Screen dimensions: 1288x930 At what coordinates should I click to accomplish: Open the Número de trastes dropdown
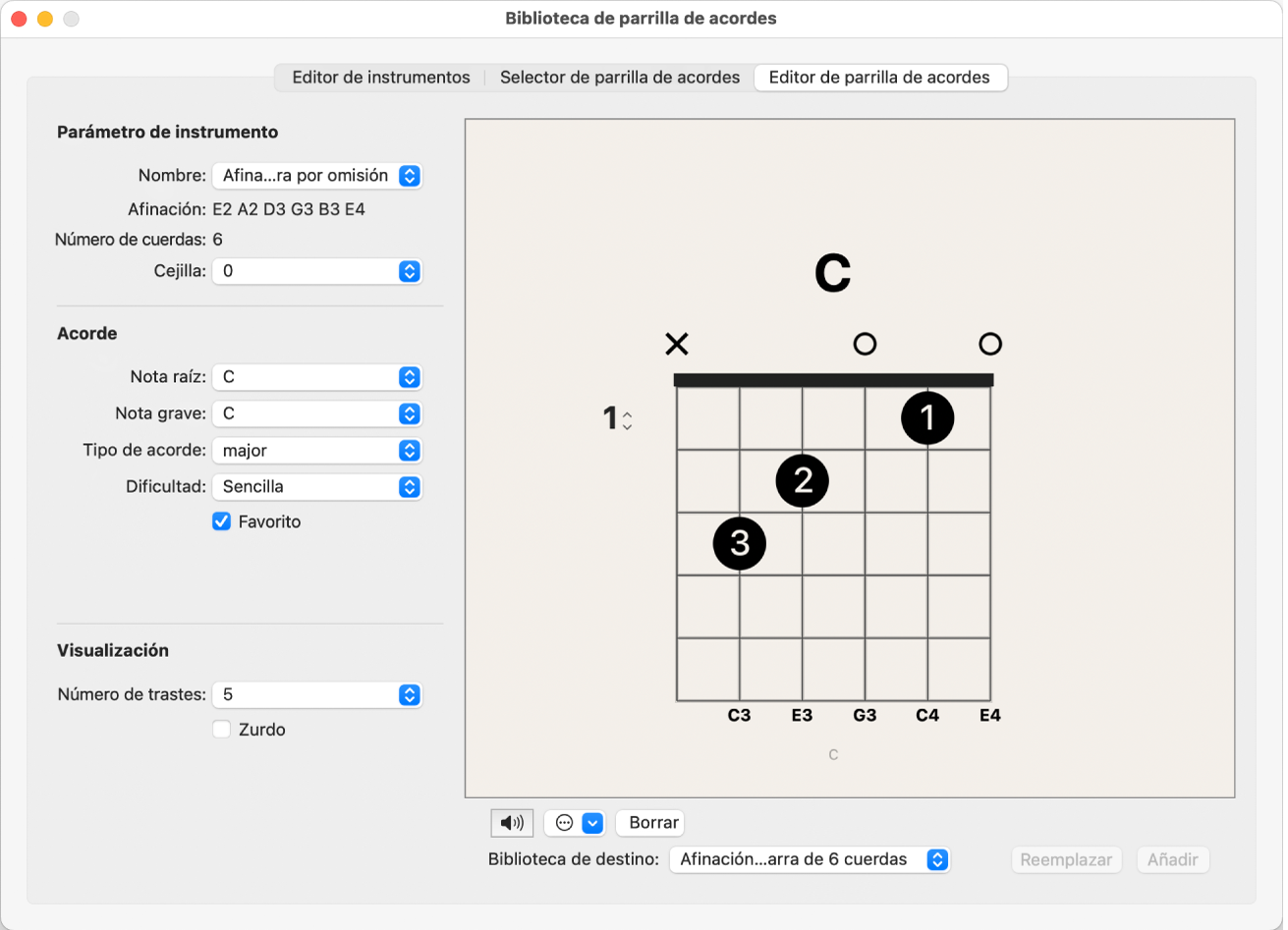(316, 694)
